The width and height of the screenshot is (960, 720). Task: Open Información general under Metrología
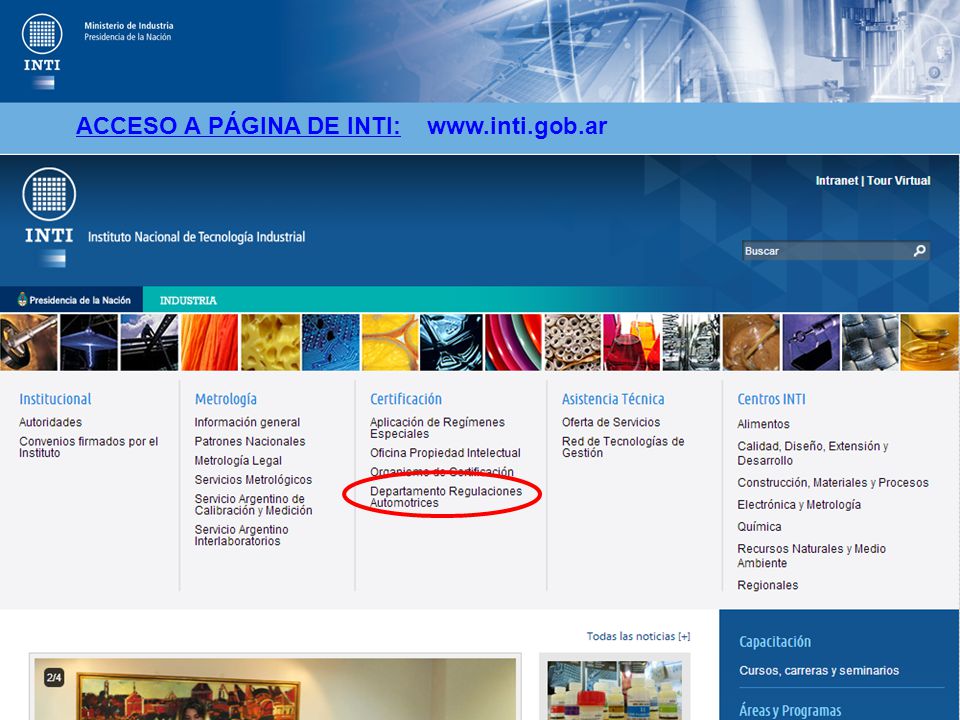pyautogui.click(x=247, y=422)
